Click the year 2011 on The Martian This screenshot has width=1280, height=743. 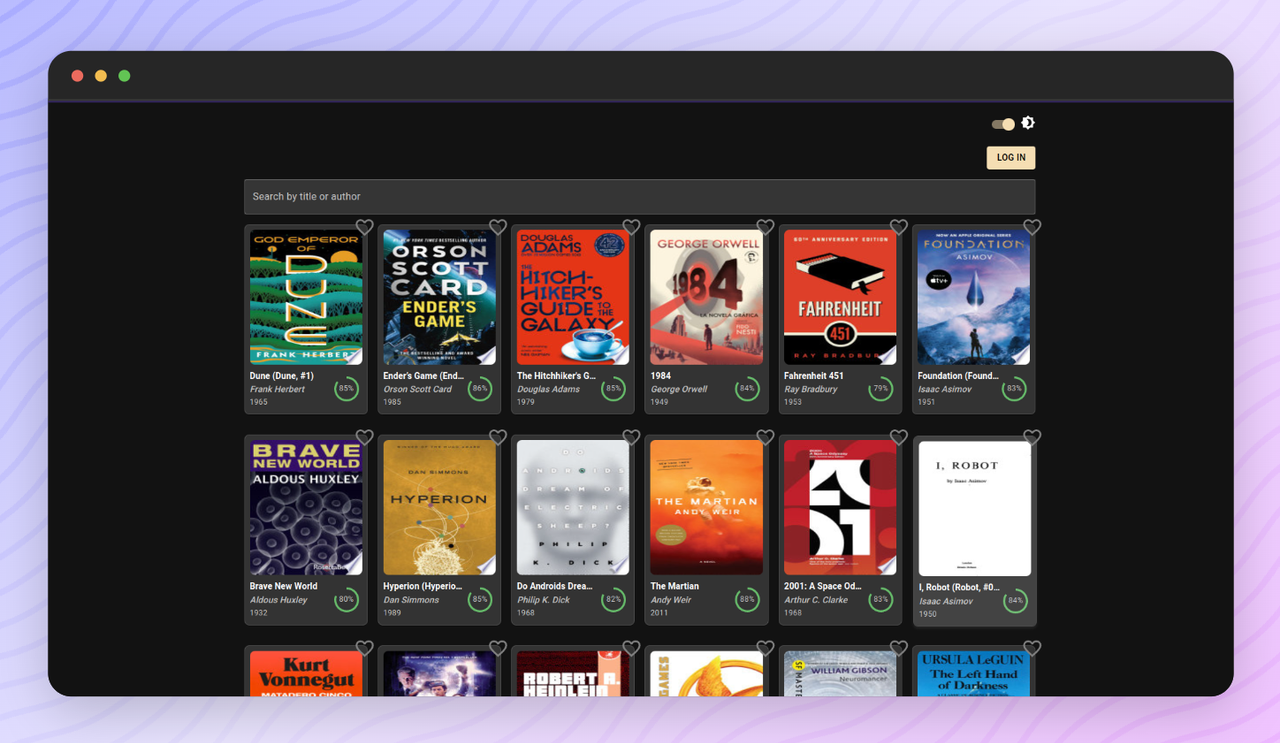[x=660, y=613]
